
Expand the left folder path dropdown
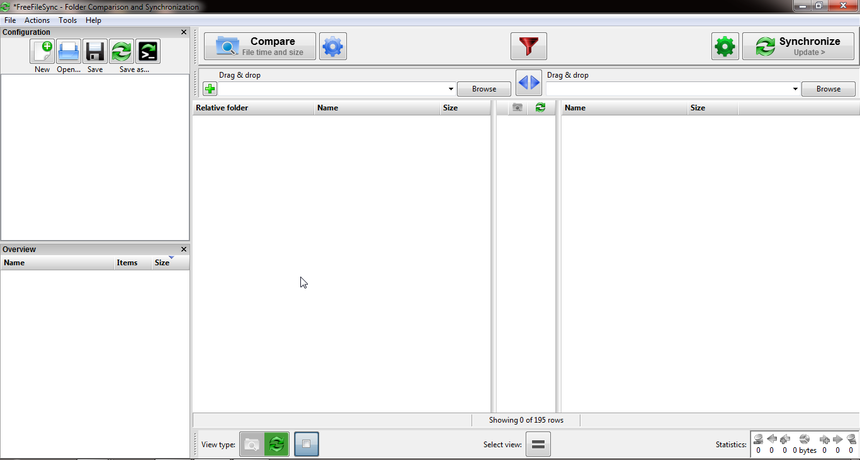[451, 89]
